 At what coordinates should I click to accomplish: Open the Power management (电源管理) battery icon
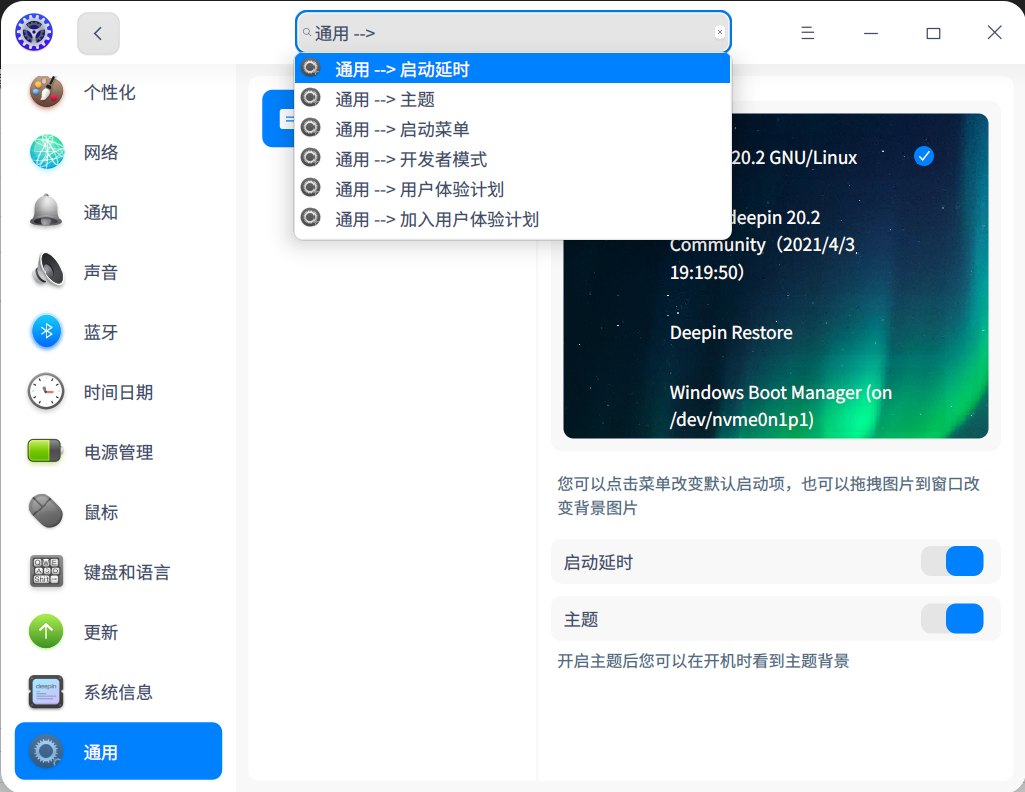45,451
